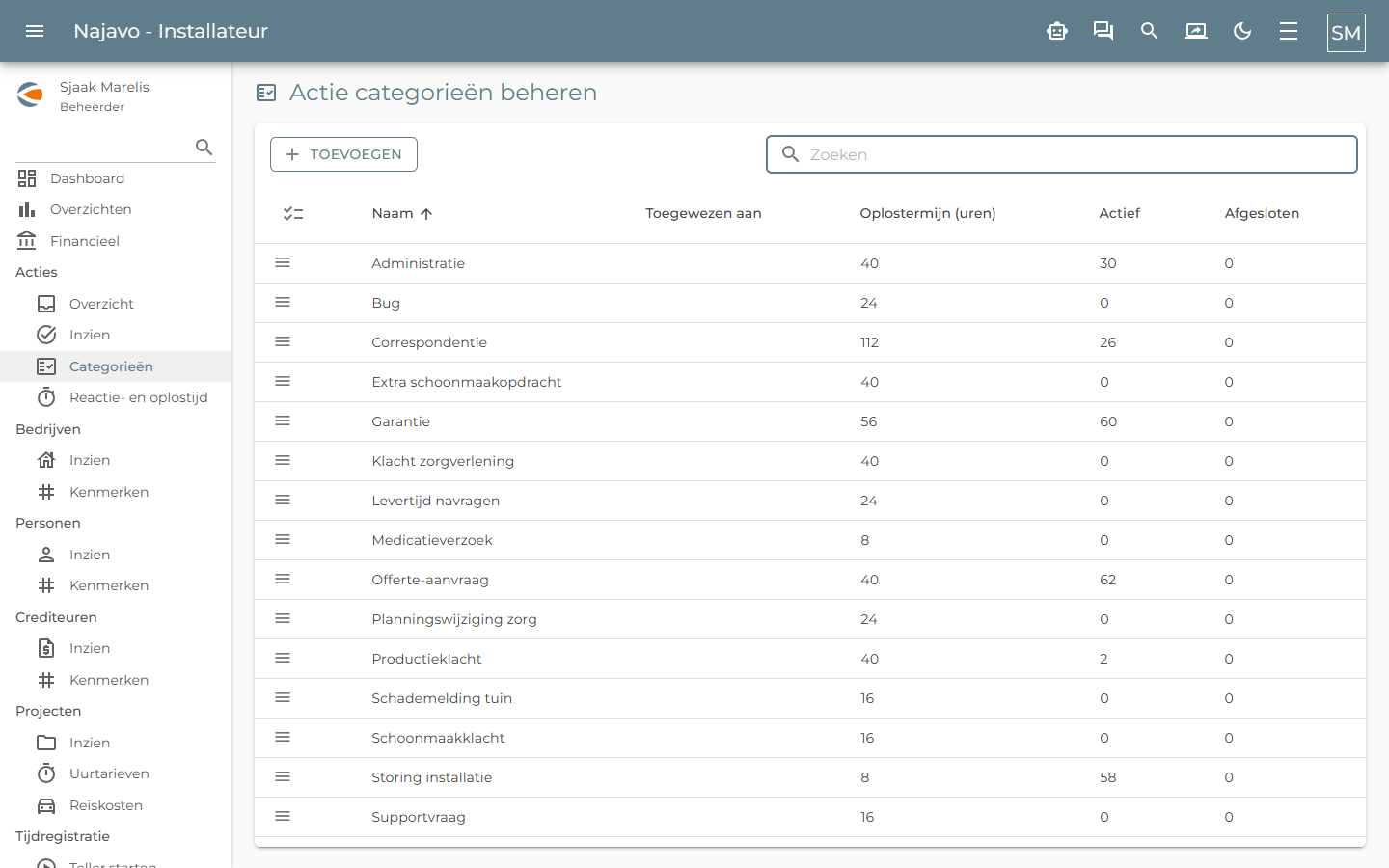
Task: Open the list menu icon in header
Action: click(x=1289, y=31)
